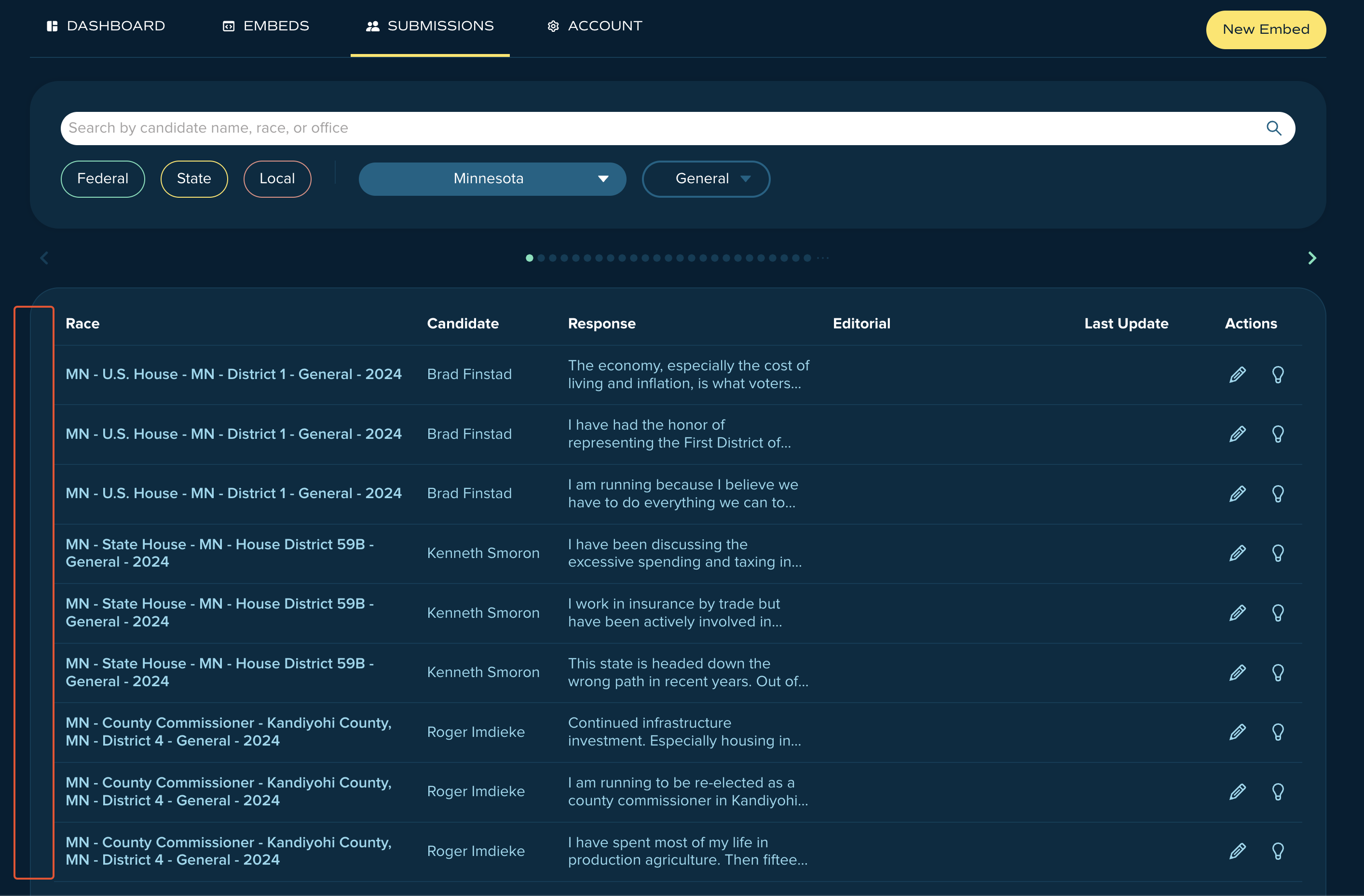Open the Dashboard tab
This screenshot has width=1364, height=896.
pos(106,26)
